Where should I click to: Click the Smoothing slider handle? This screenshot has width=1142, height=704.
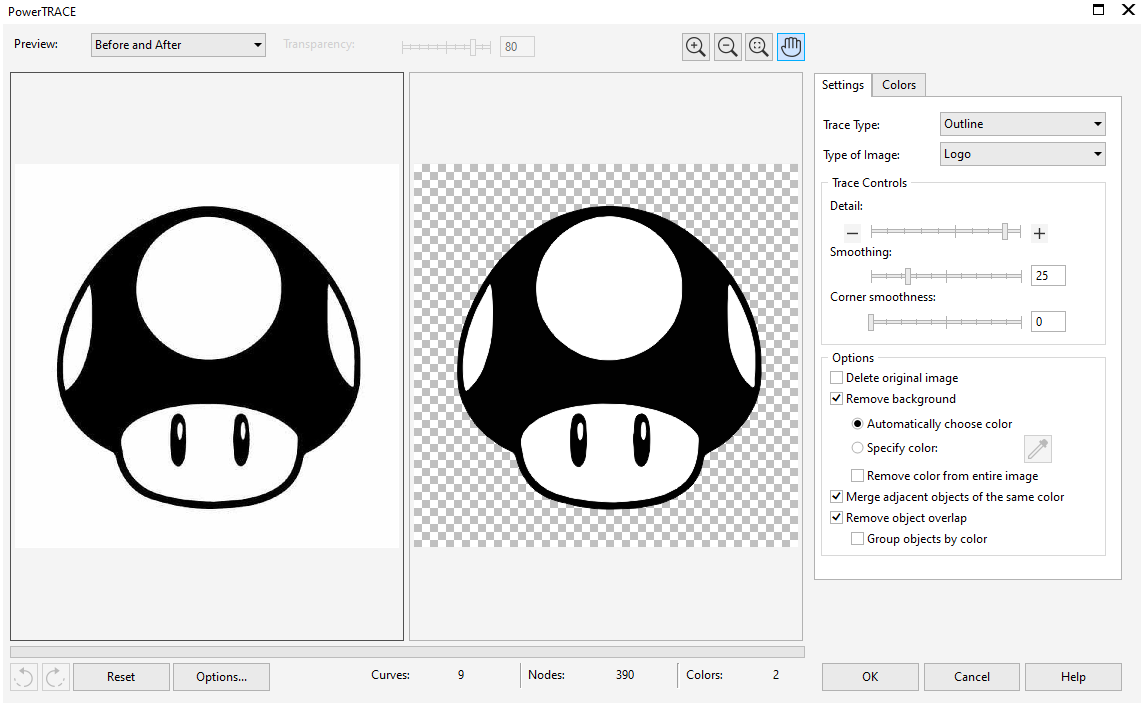[907, 276]
